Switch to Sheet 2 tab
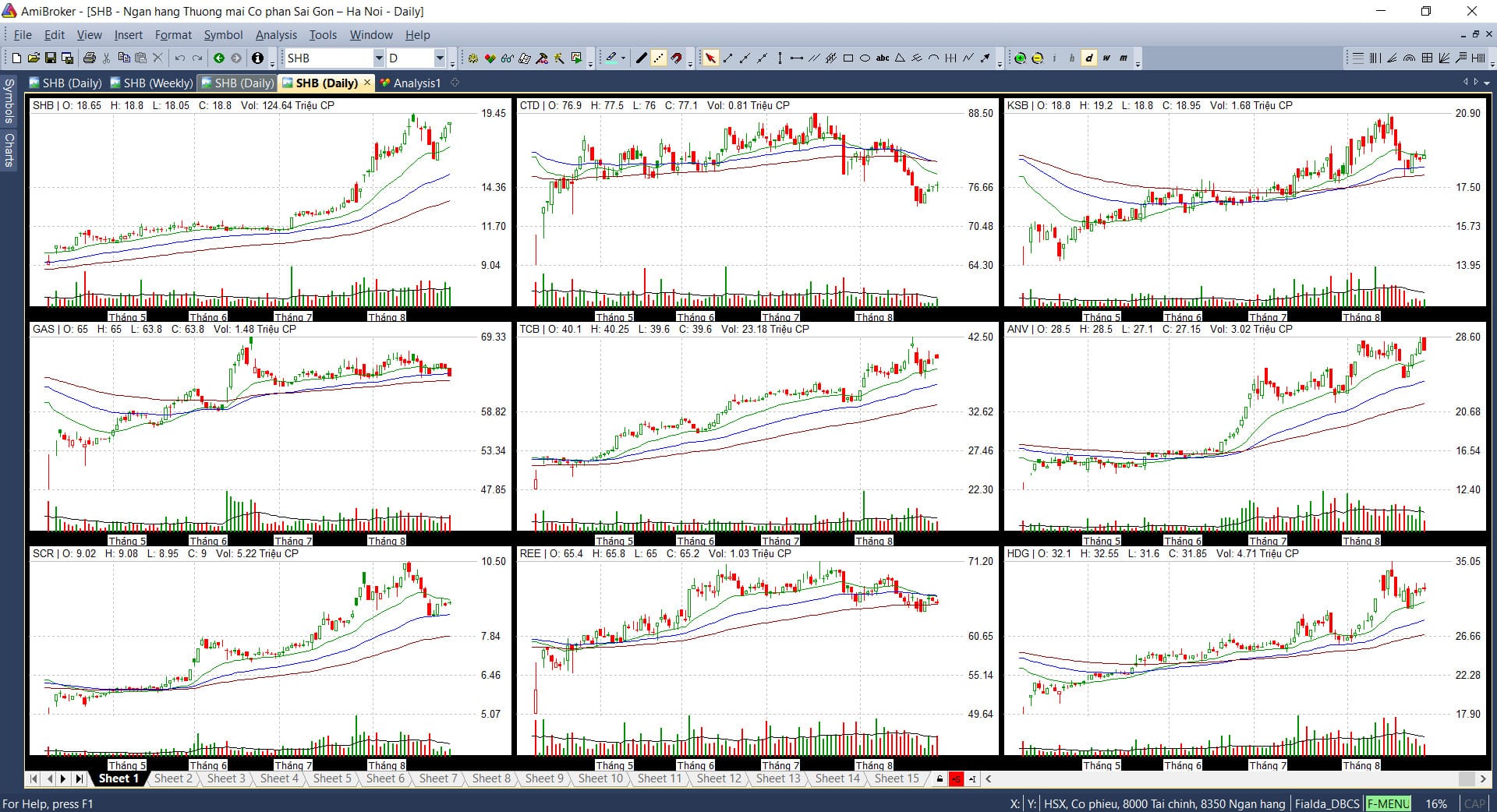Image resolution: width=1497 pixels, height=812 pixels. (172, 778)
